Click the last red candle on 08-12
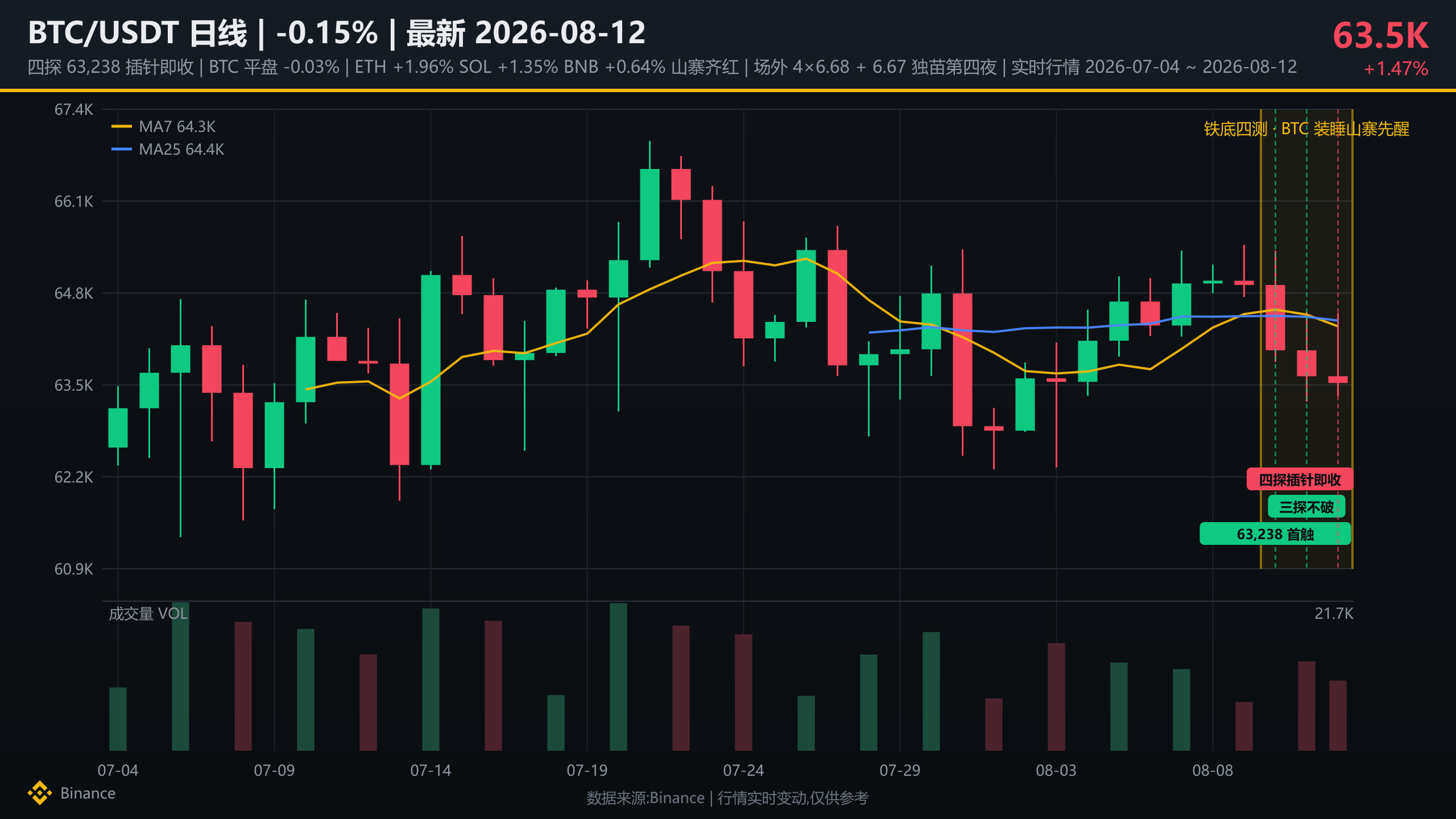 1338,379
